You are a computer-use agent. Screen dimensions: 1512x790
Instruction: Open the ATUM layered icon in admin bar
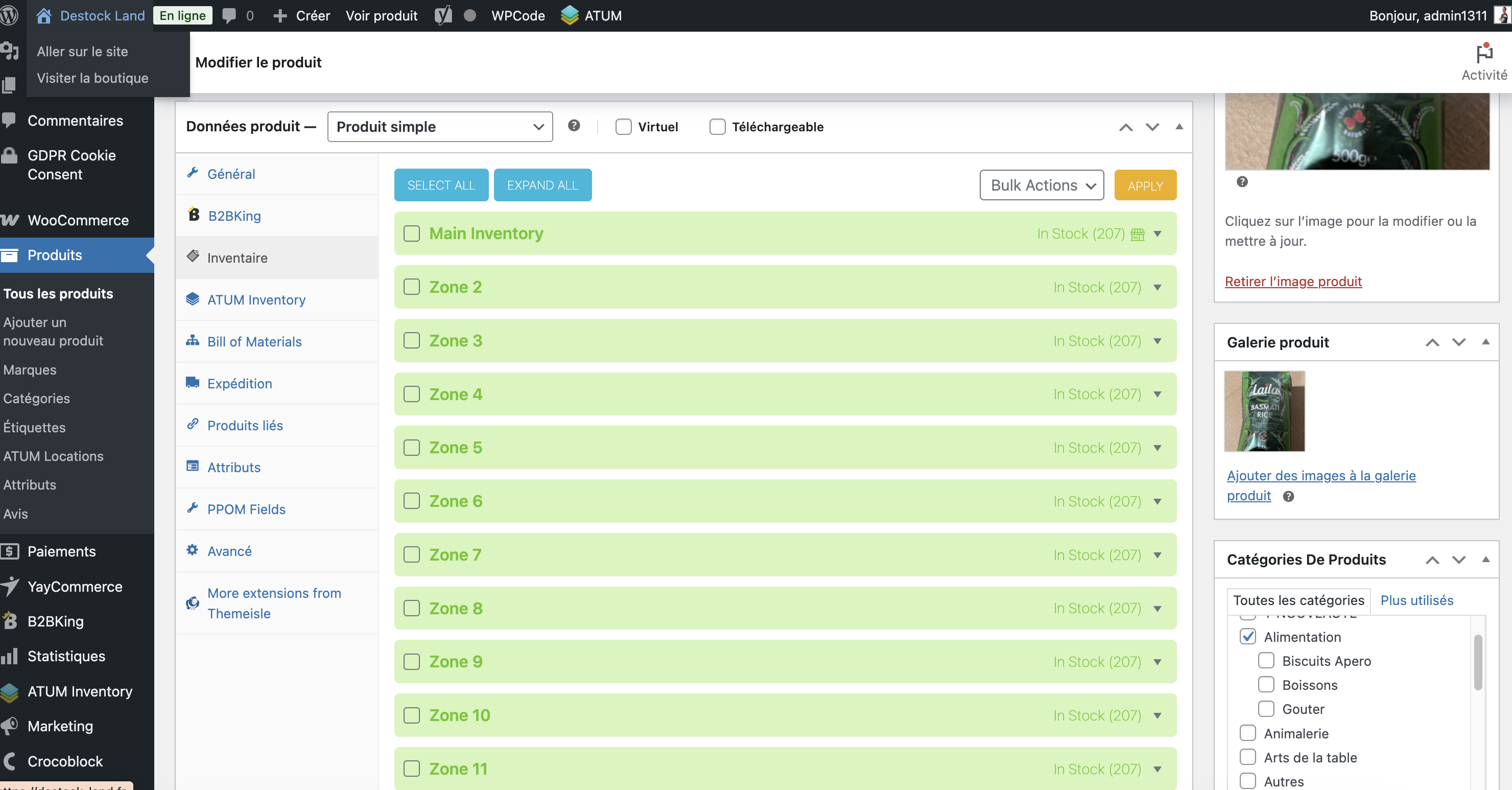coord(570,15)
